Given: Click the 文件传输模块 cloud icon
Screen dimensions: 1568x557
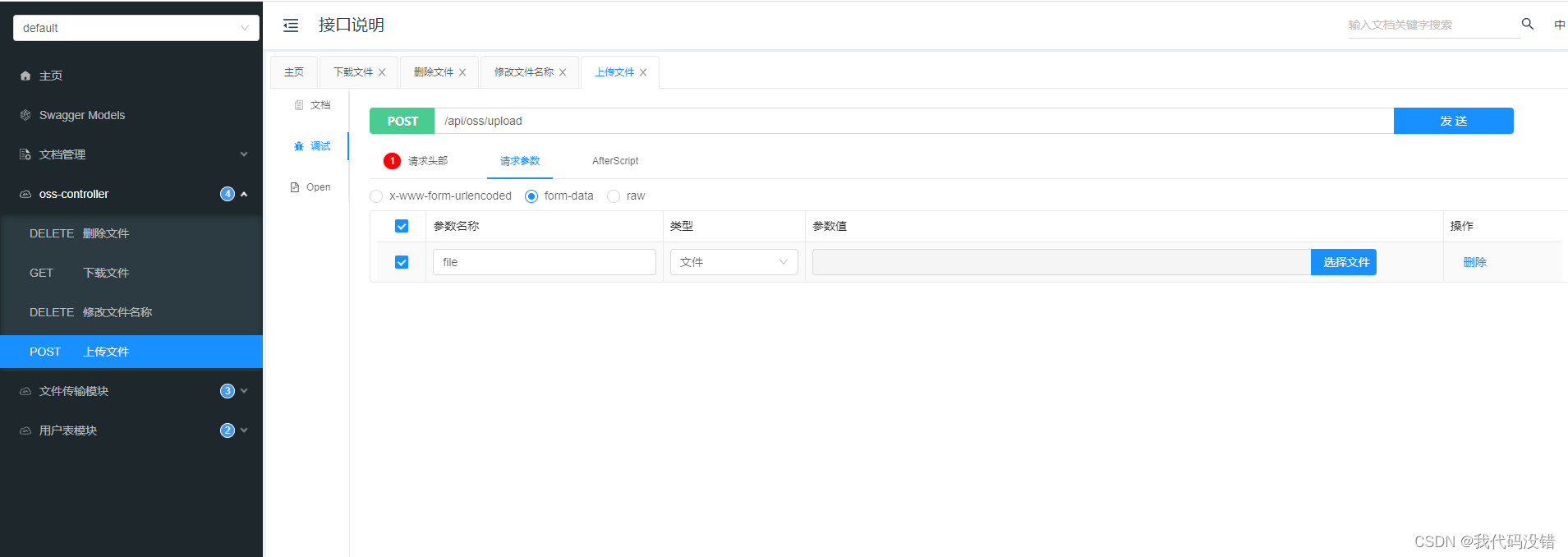Looking at the screenshot, I should click(25, 391).
